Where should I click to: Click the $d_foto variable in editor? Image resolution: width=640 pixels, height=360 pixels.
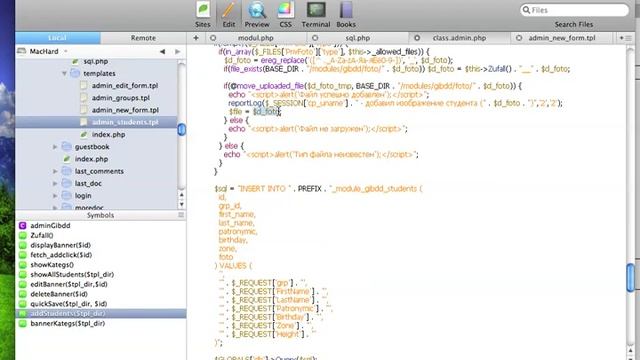pos(265,111)
